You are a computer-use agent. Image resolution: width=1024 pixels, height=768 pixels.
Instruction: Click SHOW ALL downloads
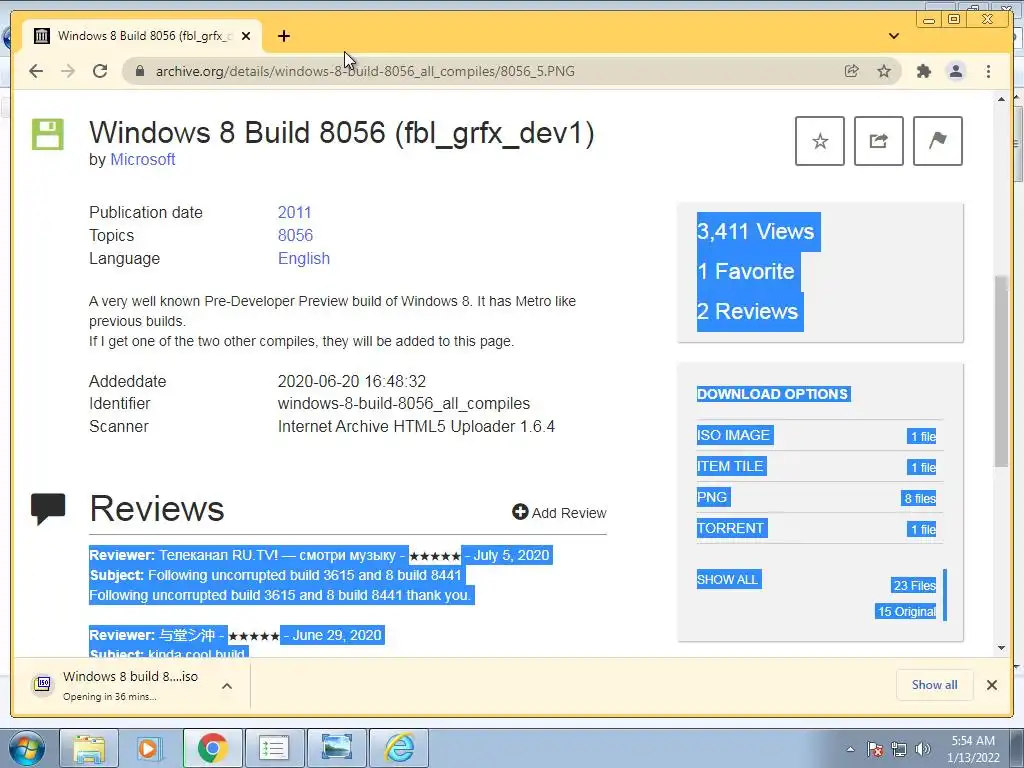(x=728, y=579)
